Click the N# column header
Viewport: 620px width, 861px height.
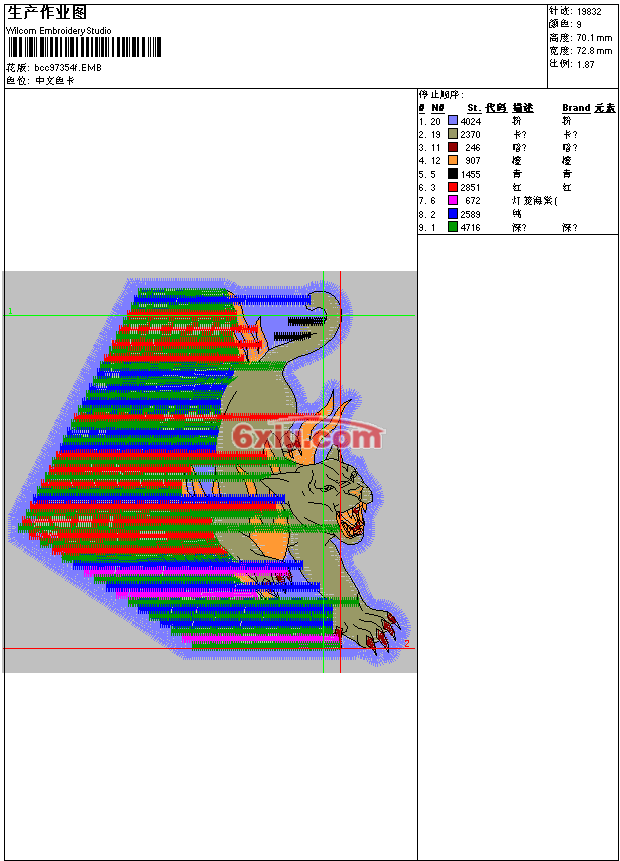pos(438,108)
